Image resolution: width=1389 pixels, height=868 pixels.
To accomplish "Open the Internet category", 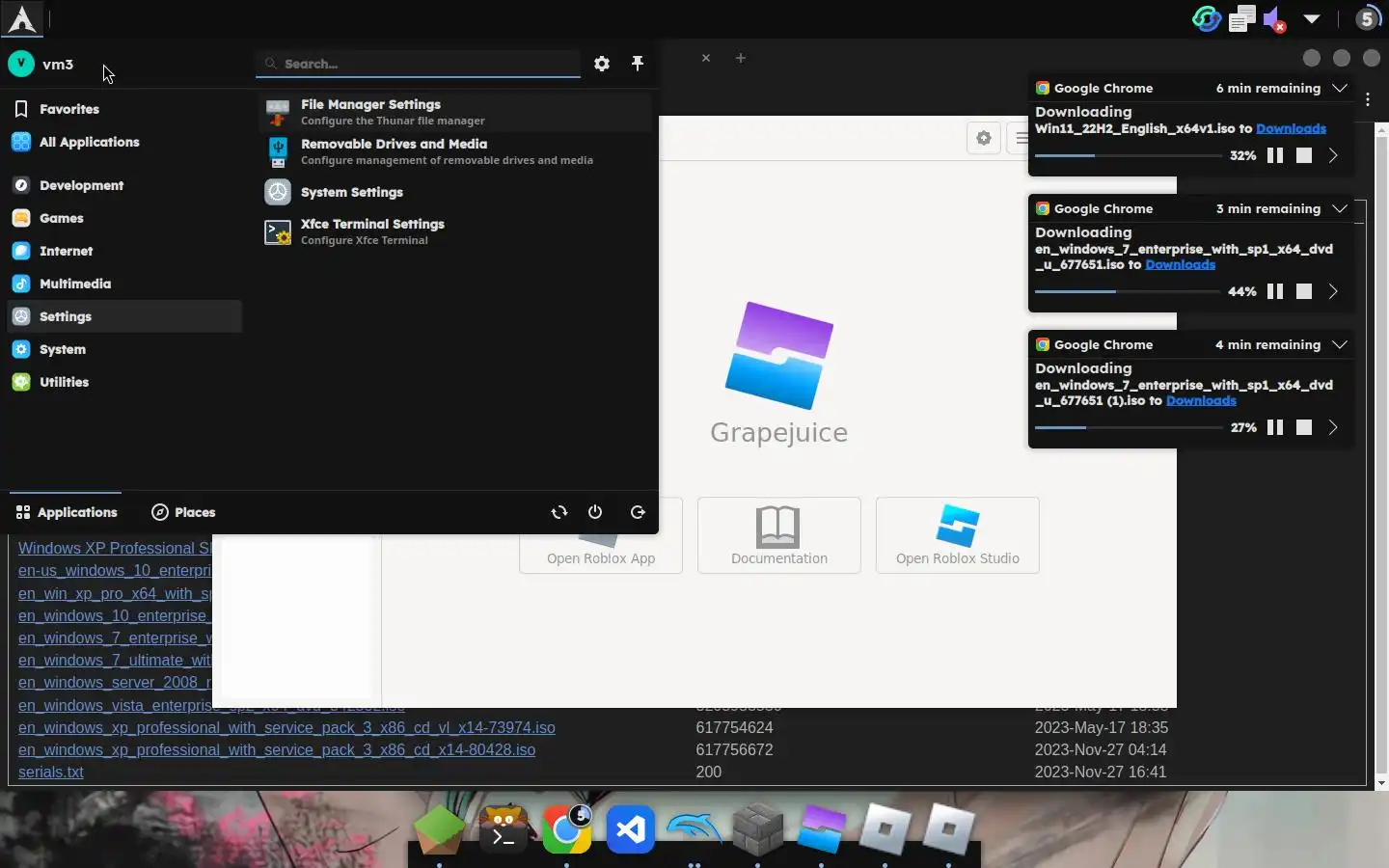I will pos(124,251).
